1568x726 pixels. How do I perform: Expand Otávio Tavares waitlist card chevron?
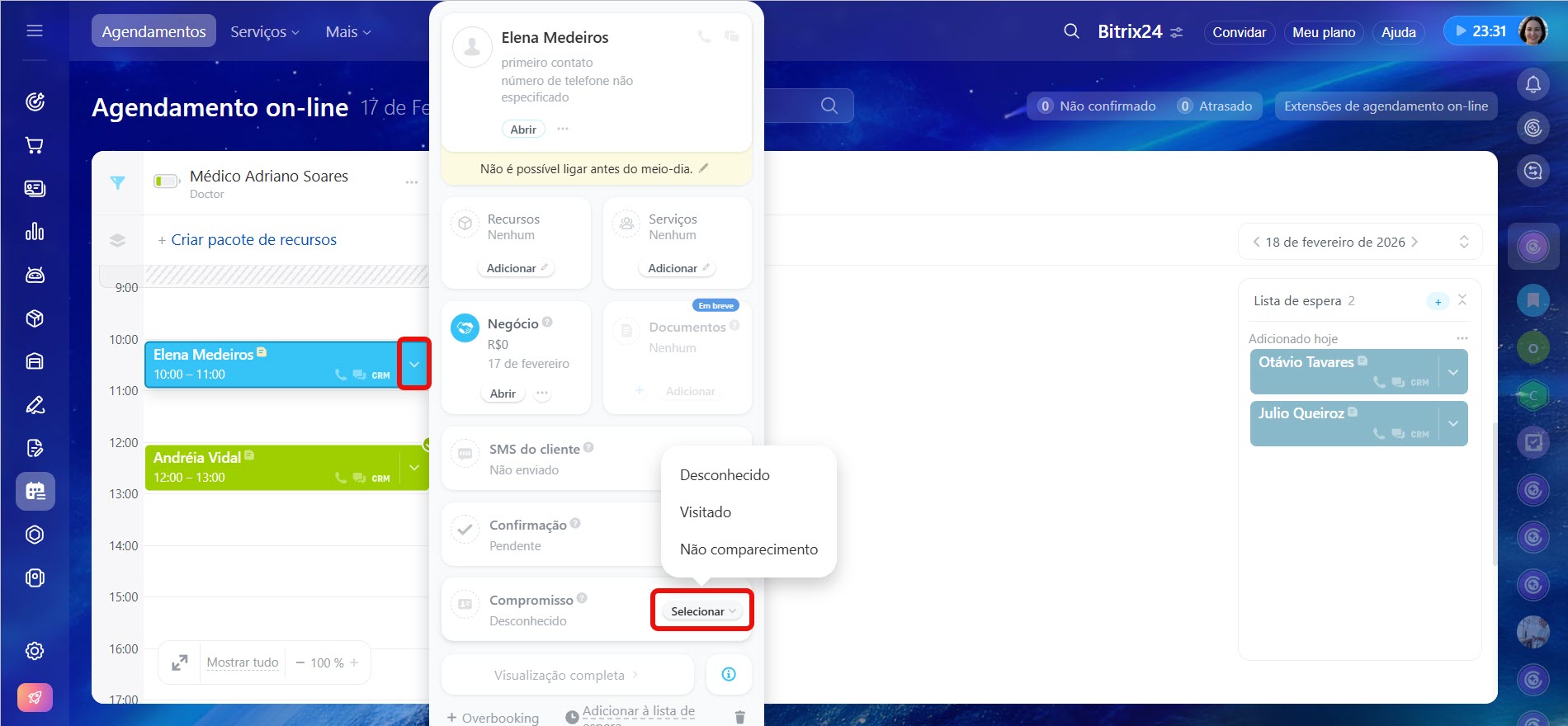click(x=1452, y=372)
